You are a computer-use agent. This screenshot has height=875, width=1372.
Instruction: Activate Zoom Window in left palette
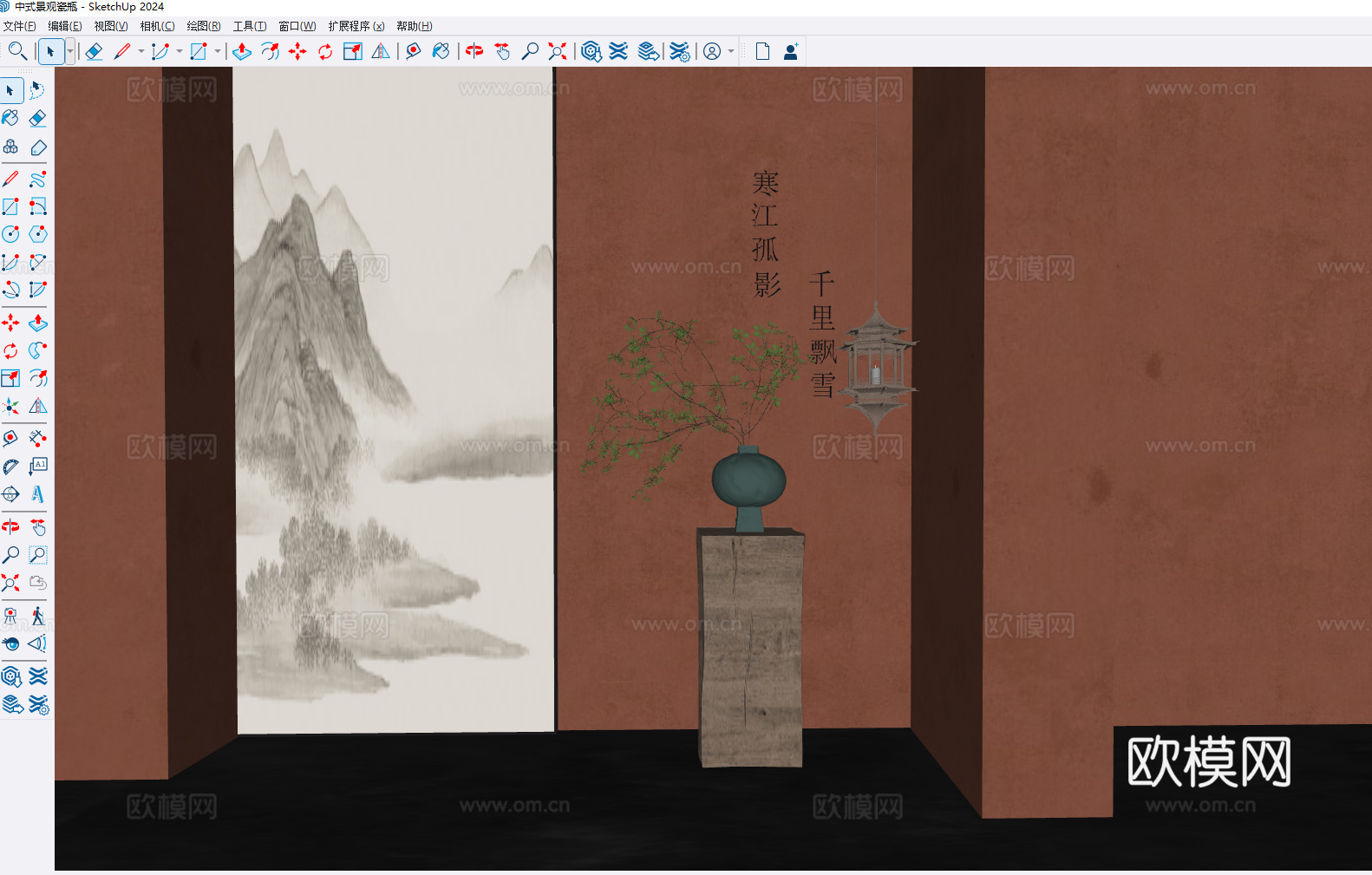click(x=37, y=554)
